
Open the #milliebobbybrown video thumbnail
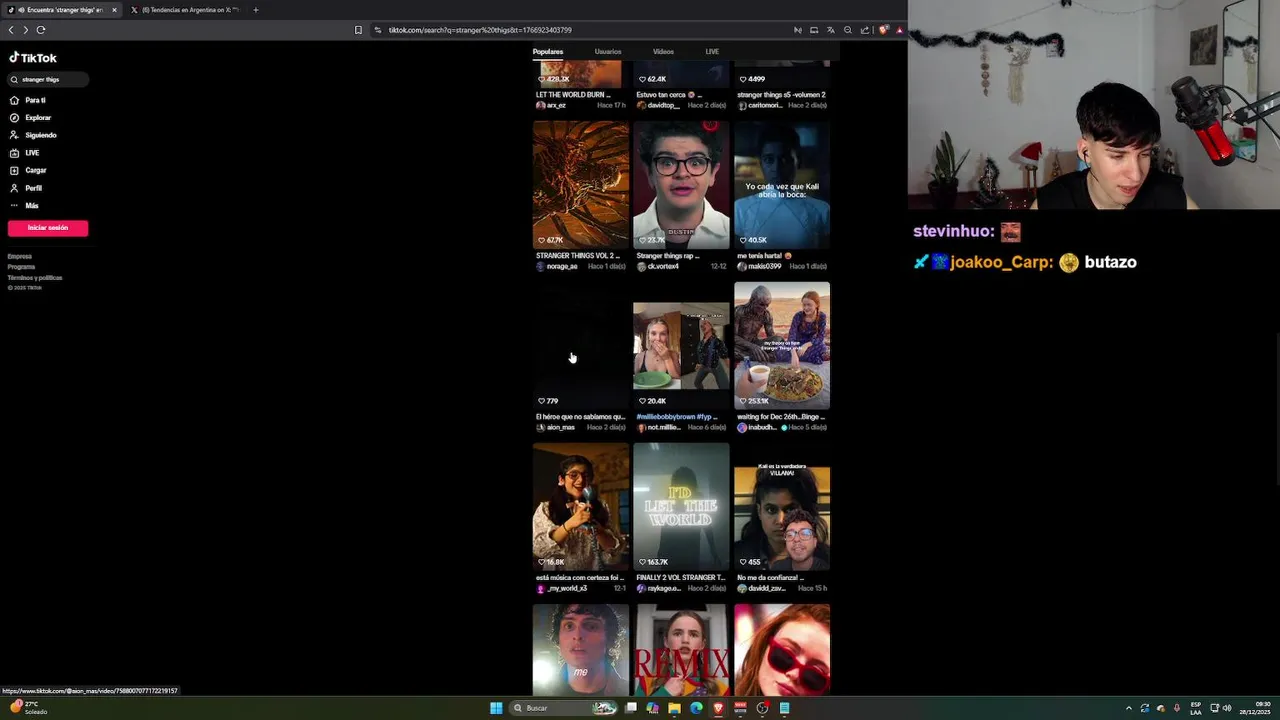point(681,345)
